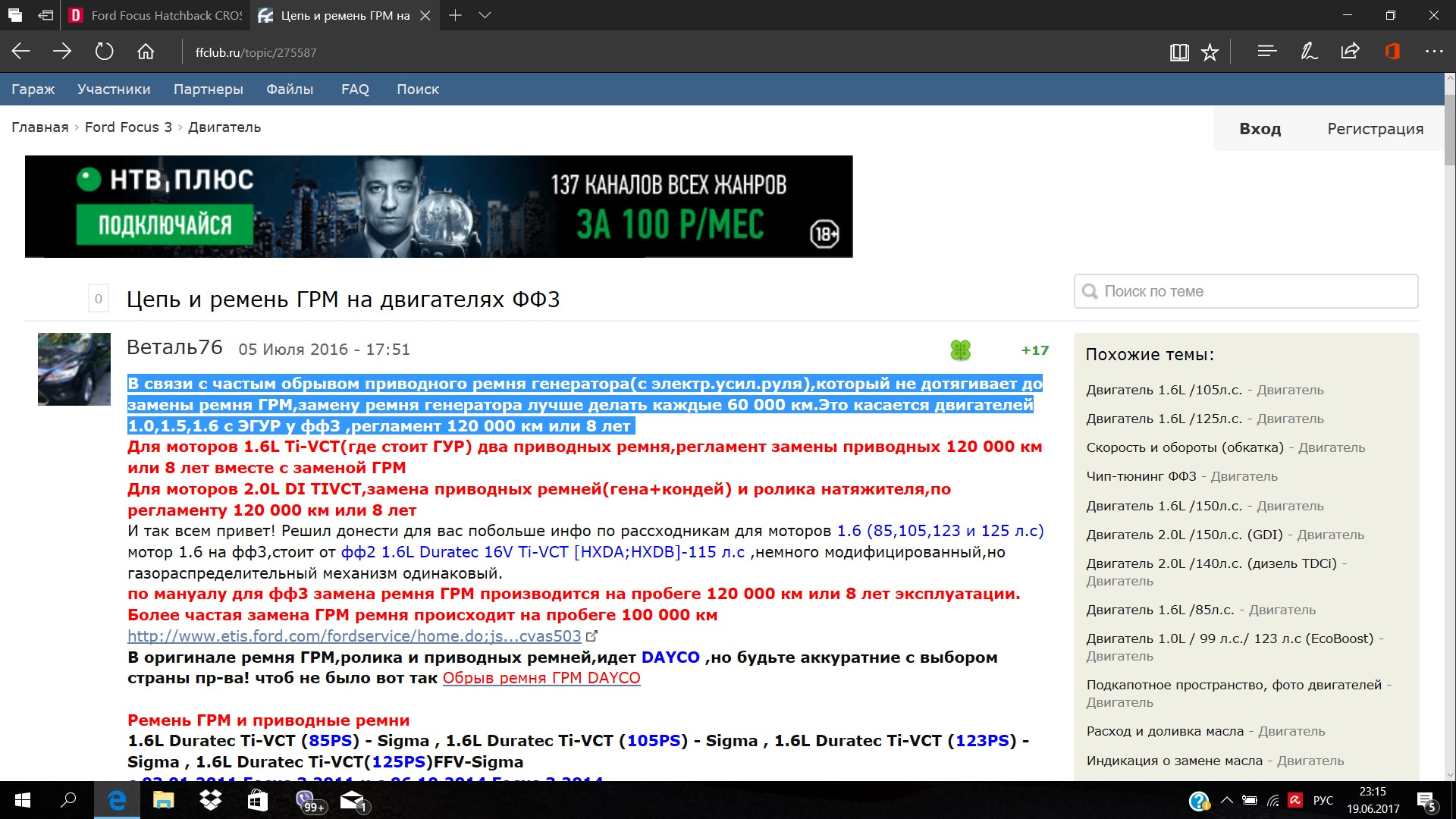Image resolution: width=1456 pixels, height=819 pixels.
Task: Show the tabs you've set aside
Action: (14, 15)
